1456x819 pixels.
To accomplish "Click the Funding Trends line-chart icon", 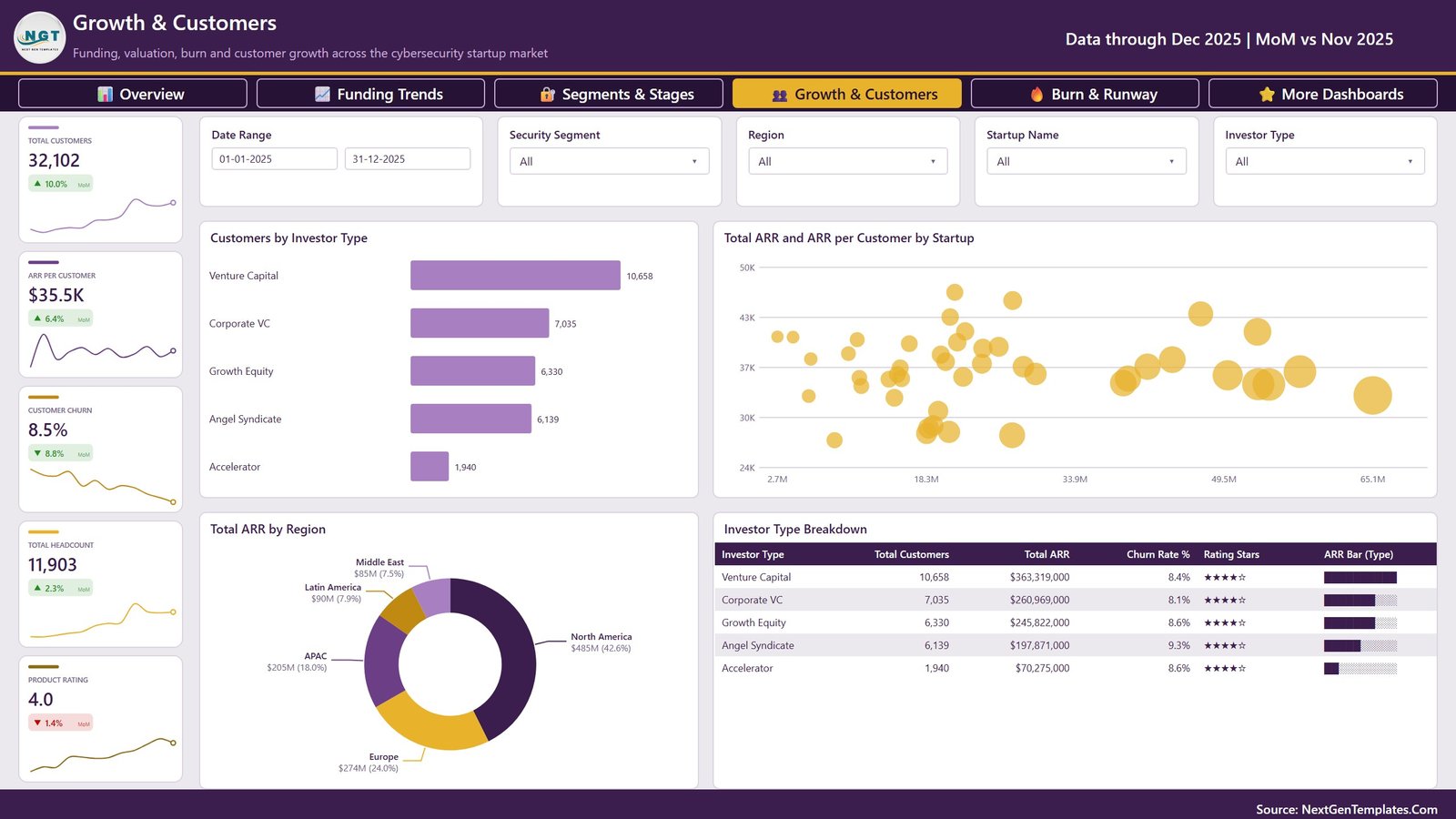I will [322, 94].
